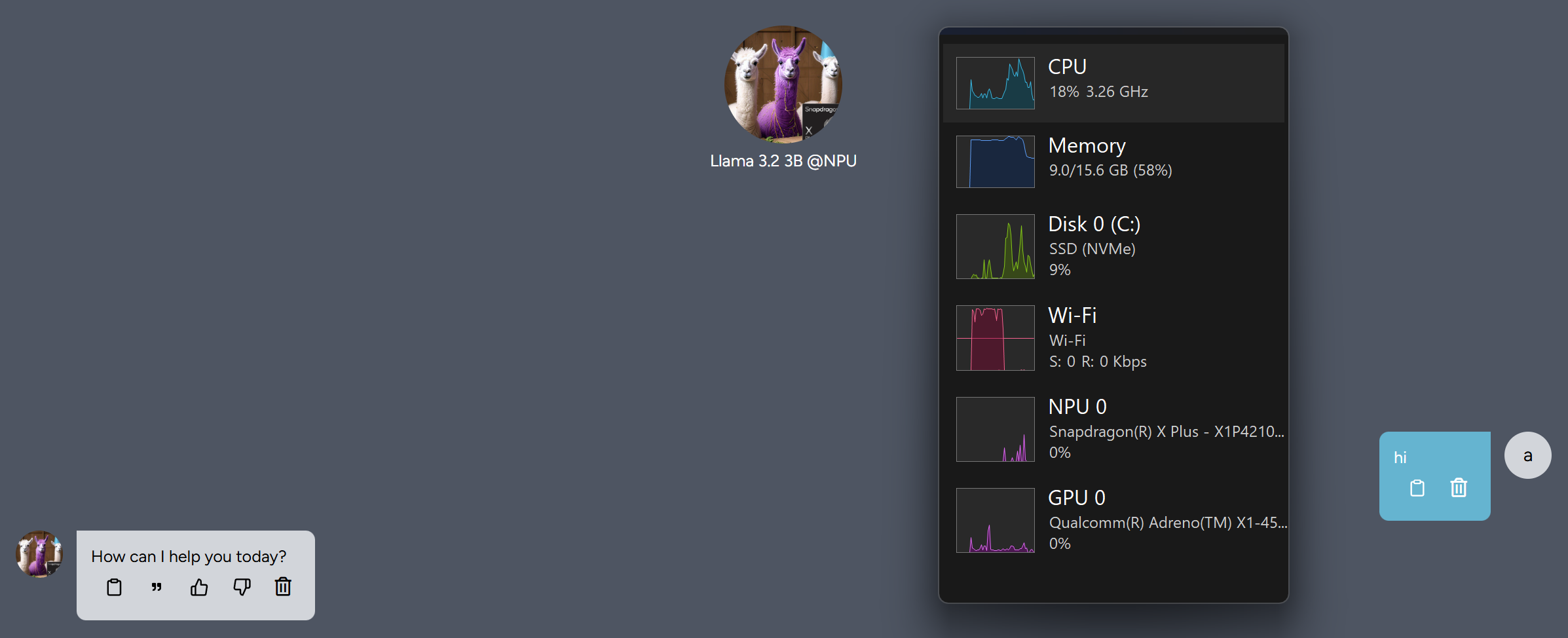Image resolution: width=1568 pixels, height=638 pixels.
Task: Click the "SSD (NVMe)" disk label
Action: pos(1092,249)
